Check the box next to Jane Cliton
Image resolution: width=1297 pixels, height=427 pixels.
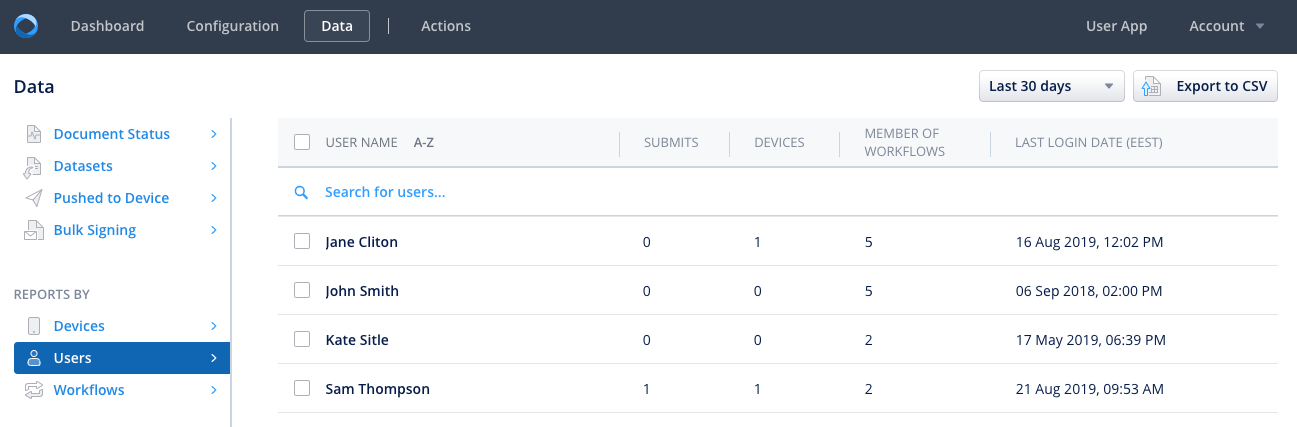tap(302, 242)
